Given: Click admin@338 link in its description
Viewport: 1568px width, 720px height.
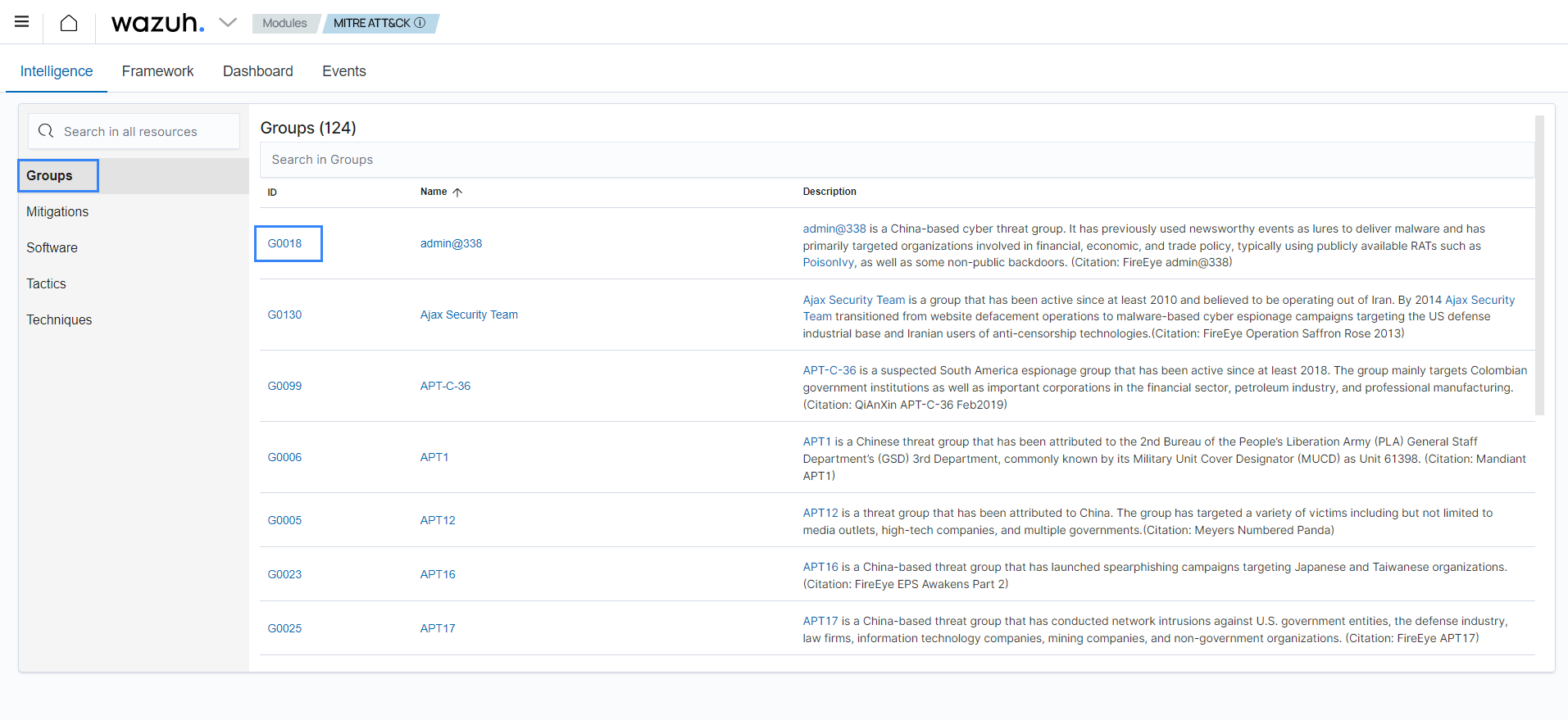Looking at the screenshot, I should coord(834,229).
